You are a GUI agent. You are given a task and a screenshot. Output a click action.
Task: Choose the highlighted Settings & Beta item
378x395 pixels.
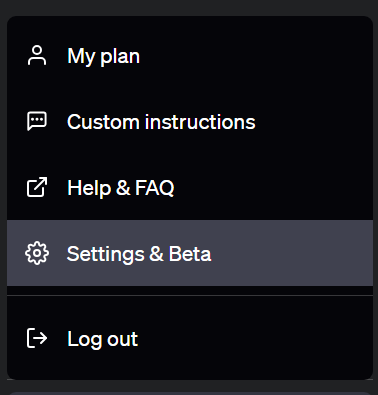click(190, 253)
